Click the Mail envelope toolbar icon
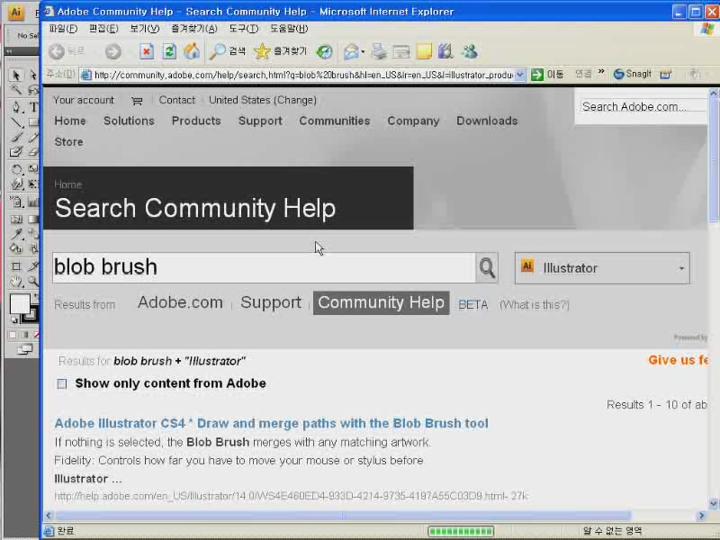The height and width of the screenshot is (540, 720). pyautogui.click(x=351, y=51)
